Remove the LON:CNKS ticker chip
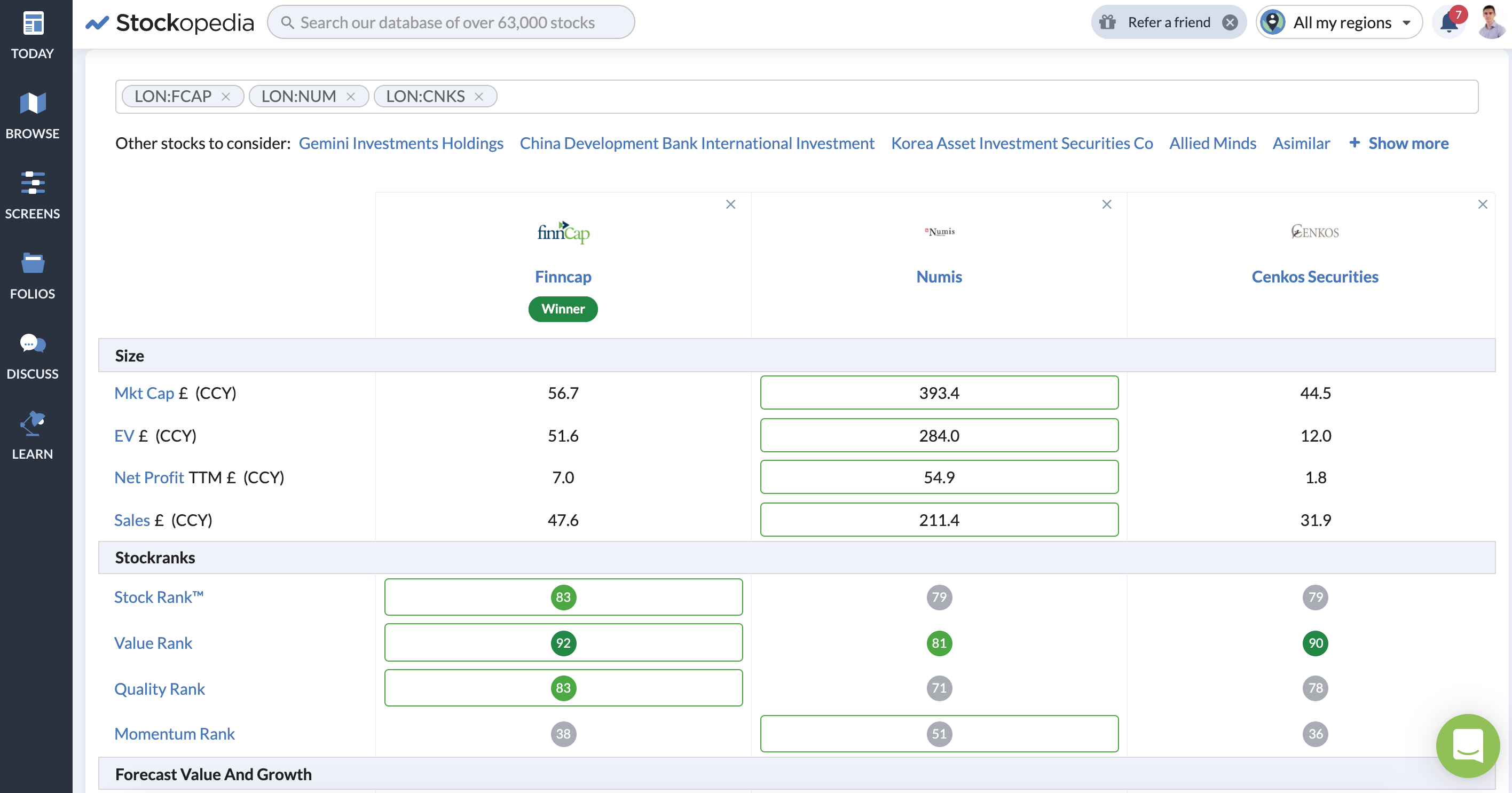 click(479, 96)
